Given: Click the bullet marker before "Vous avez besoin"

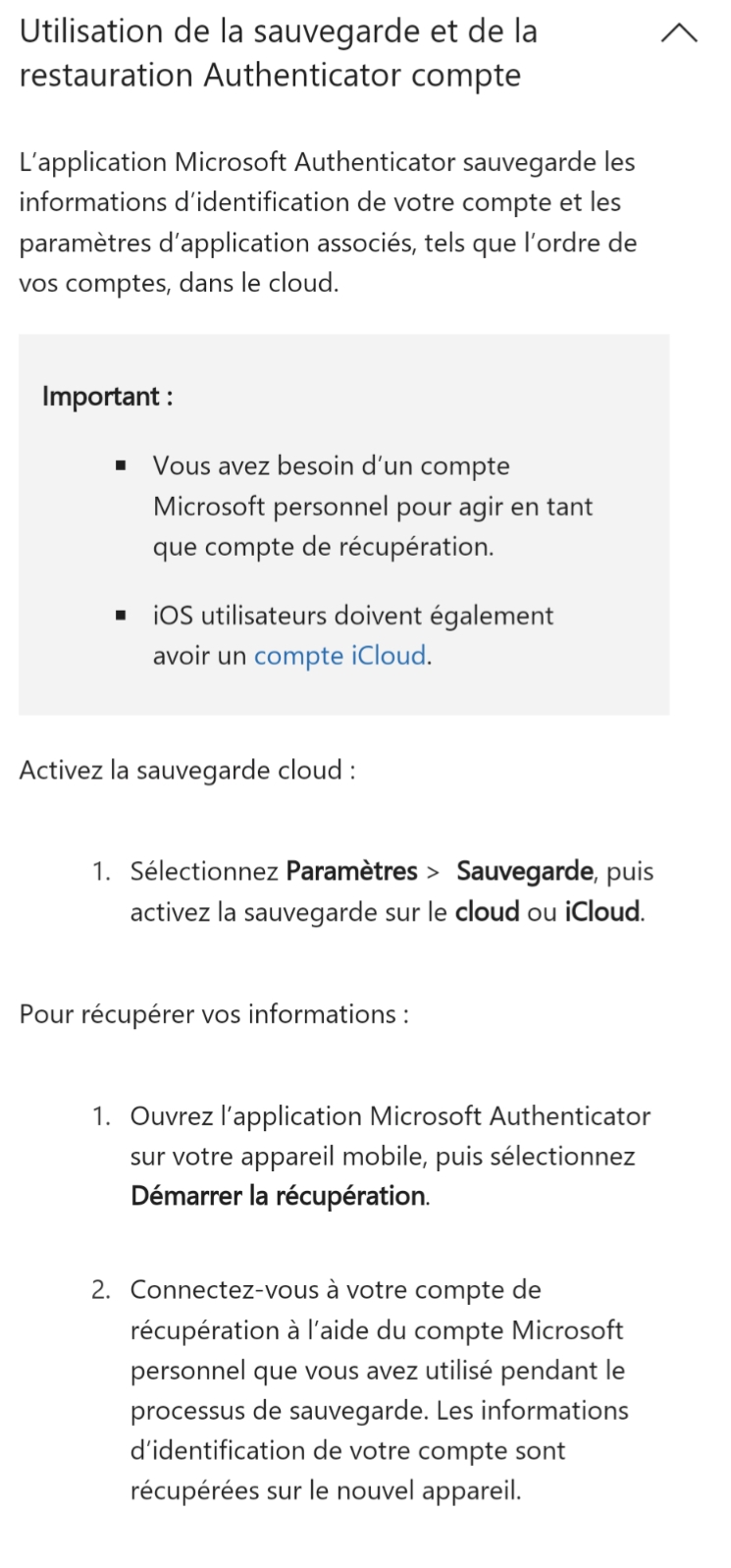Looking at the screenshot, I should click(x=121, y=465).
